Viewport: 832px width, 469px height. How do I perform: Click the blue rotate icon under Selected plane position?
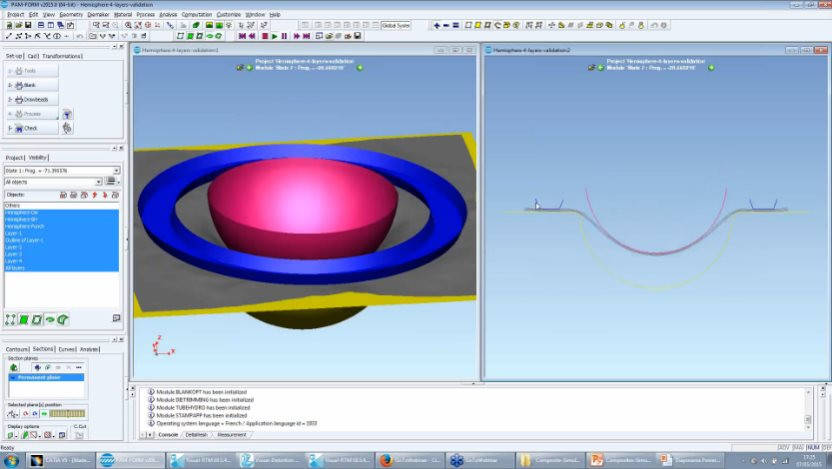point(35,413)
